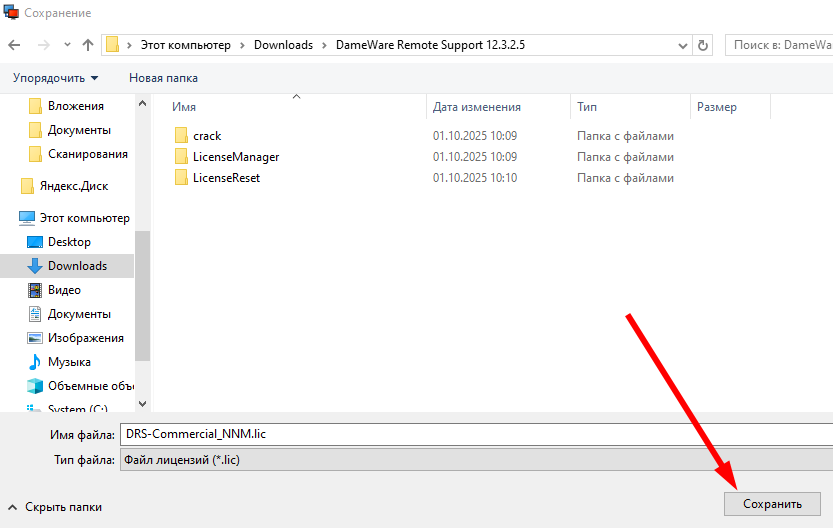Image resolution: width=833 pixels, height=528 pixels.
Task: Open the Тип файла dropdown
Action: coord(477,460)
